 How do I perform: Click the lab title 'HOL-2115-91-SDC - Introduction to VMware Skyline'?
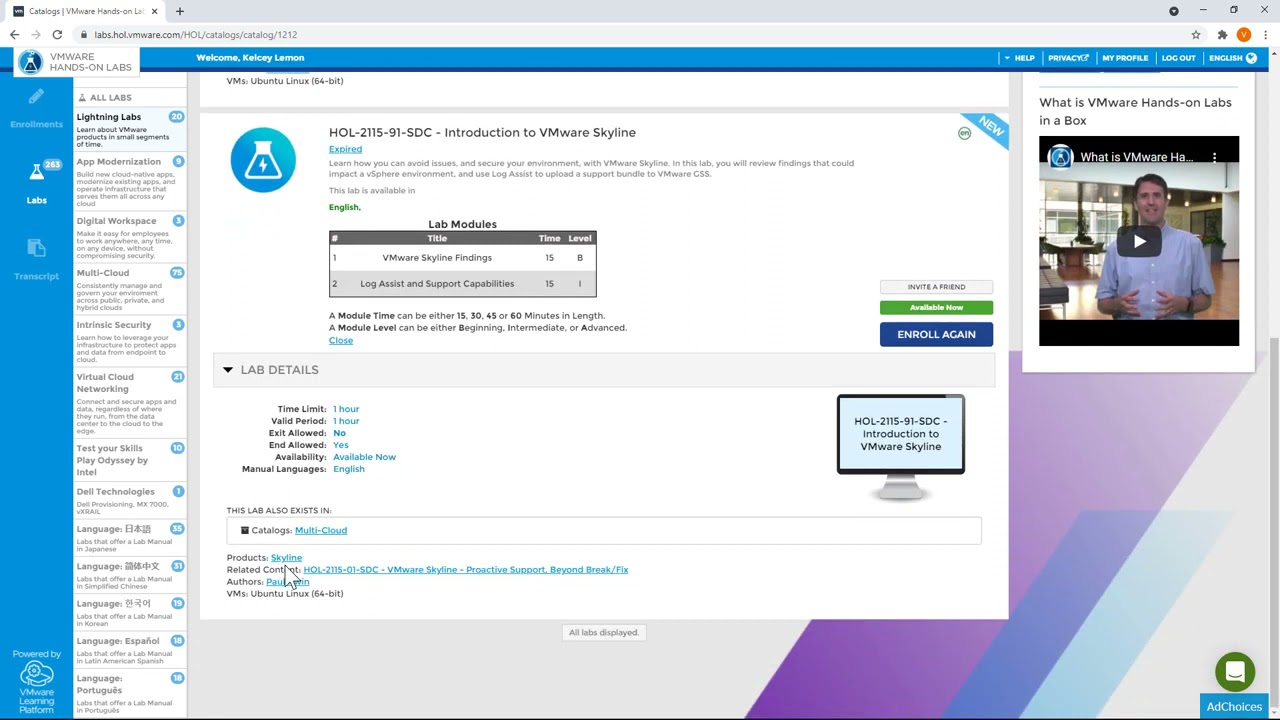coord(482,132)
